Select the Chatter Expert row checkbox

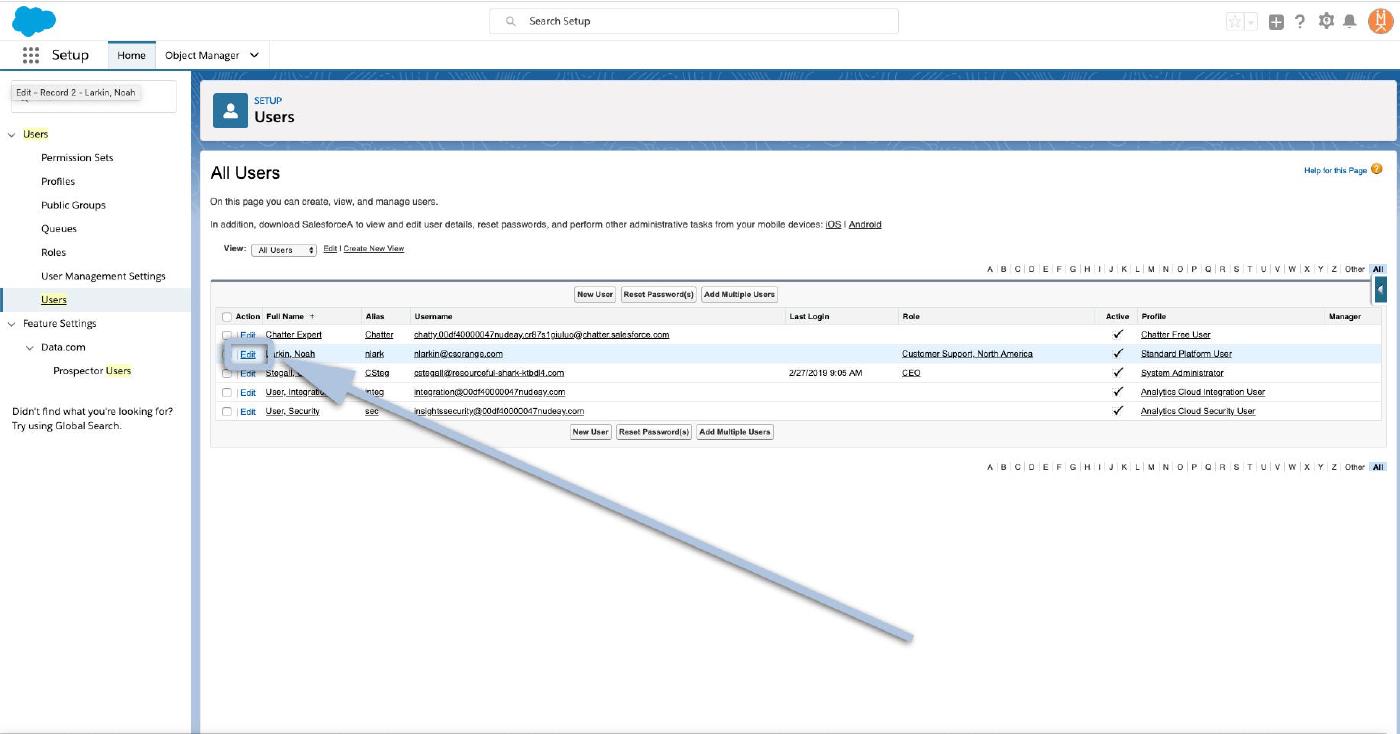point(227,335)
